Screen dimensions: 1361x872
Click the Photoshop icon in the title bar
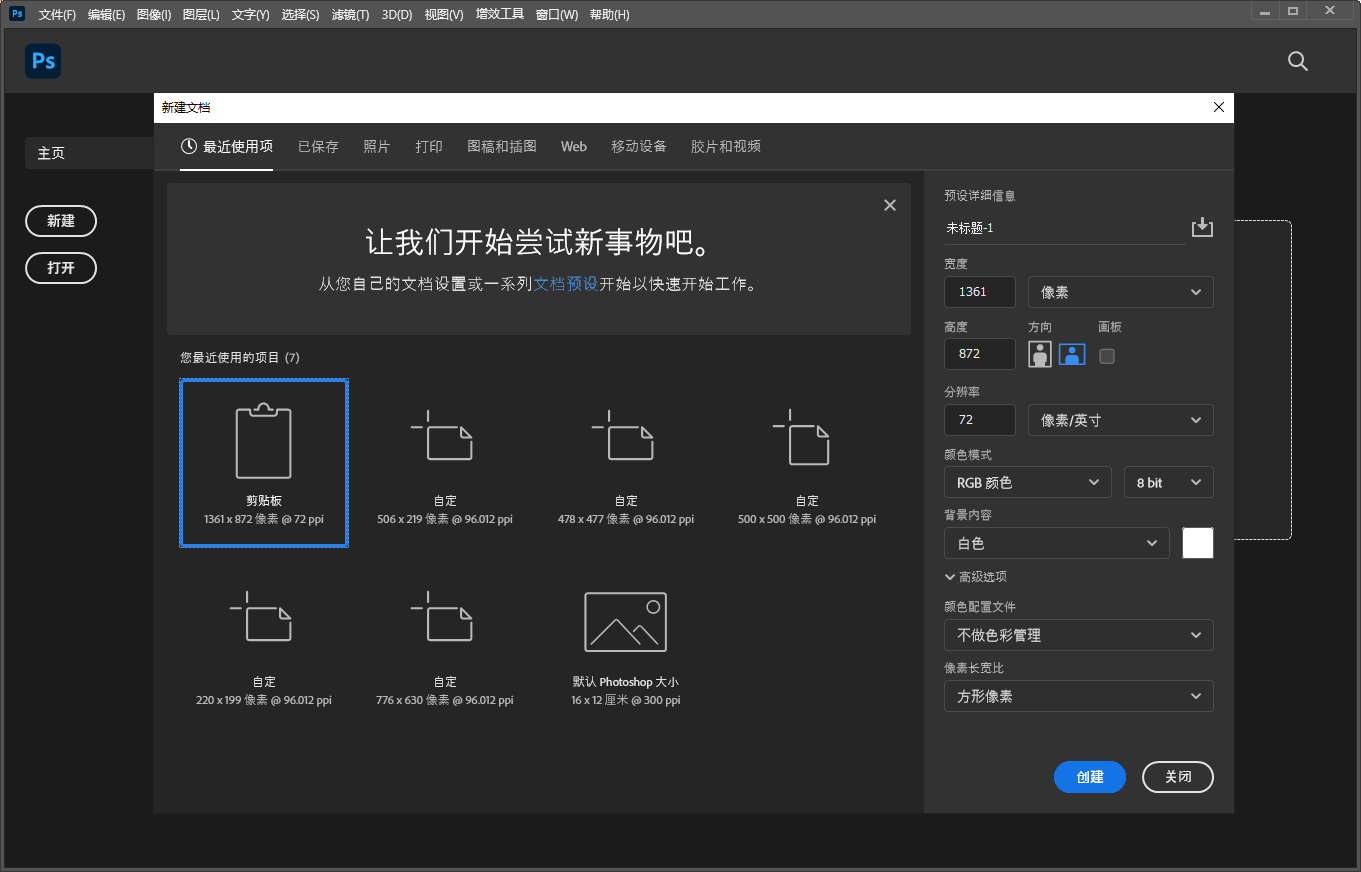pyautogui.click(x=15, y=14)
